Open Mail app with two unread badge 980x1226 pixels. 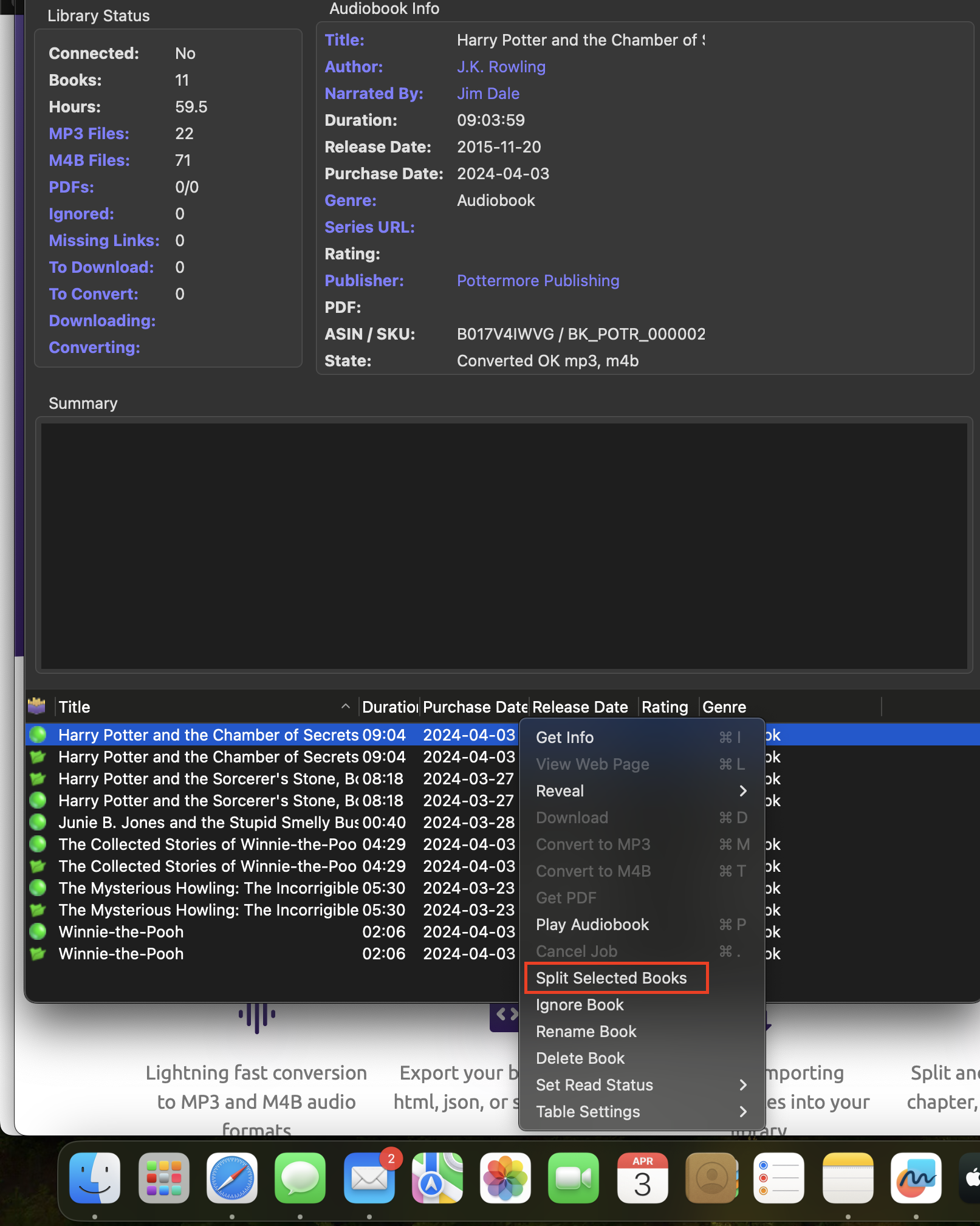pyautogui.click(x=369, y=1178)
